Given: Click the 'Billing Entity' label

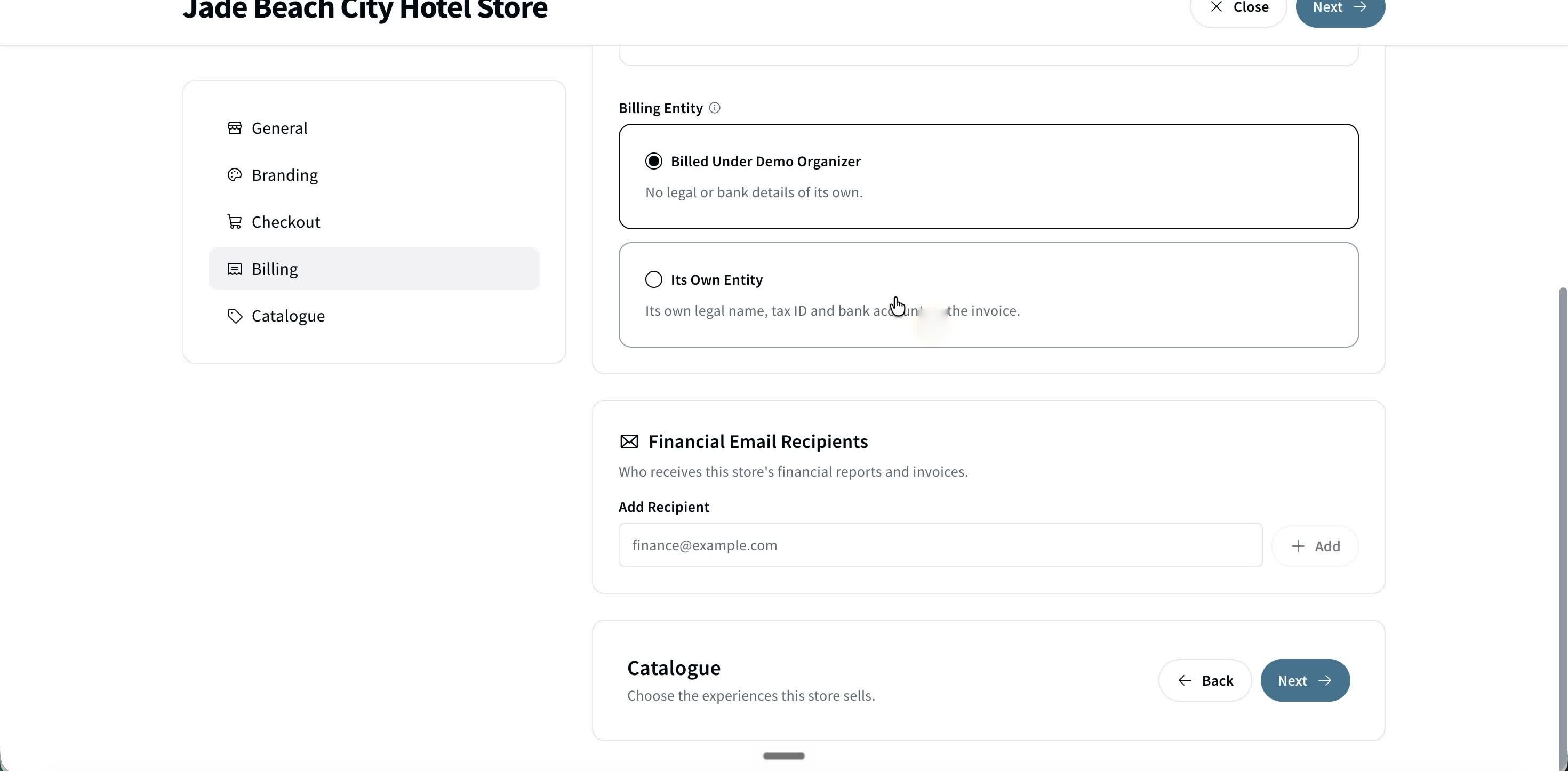Looking at the screenshot, I should coord(660,108).
